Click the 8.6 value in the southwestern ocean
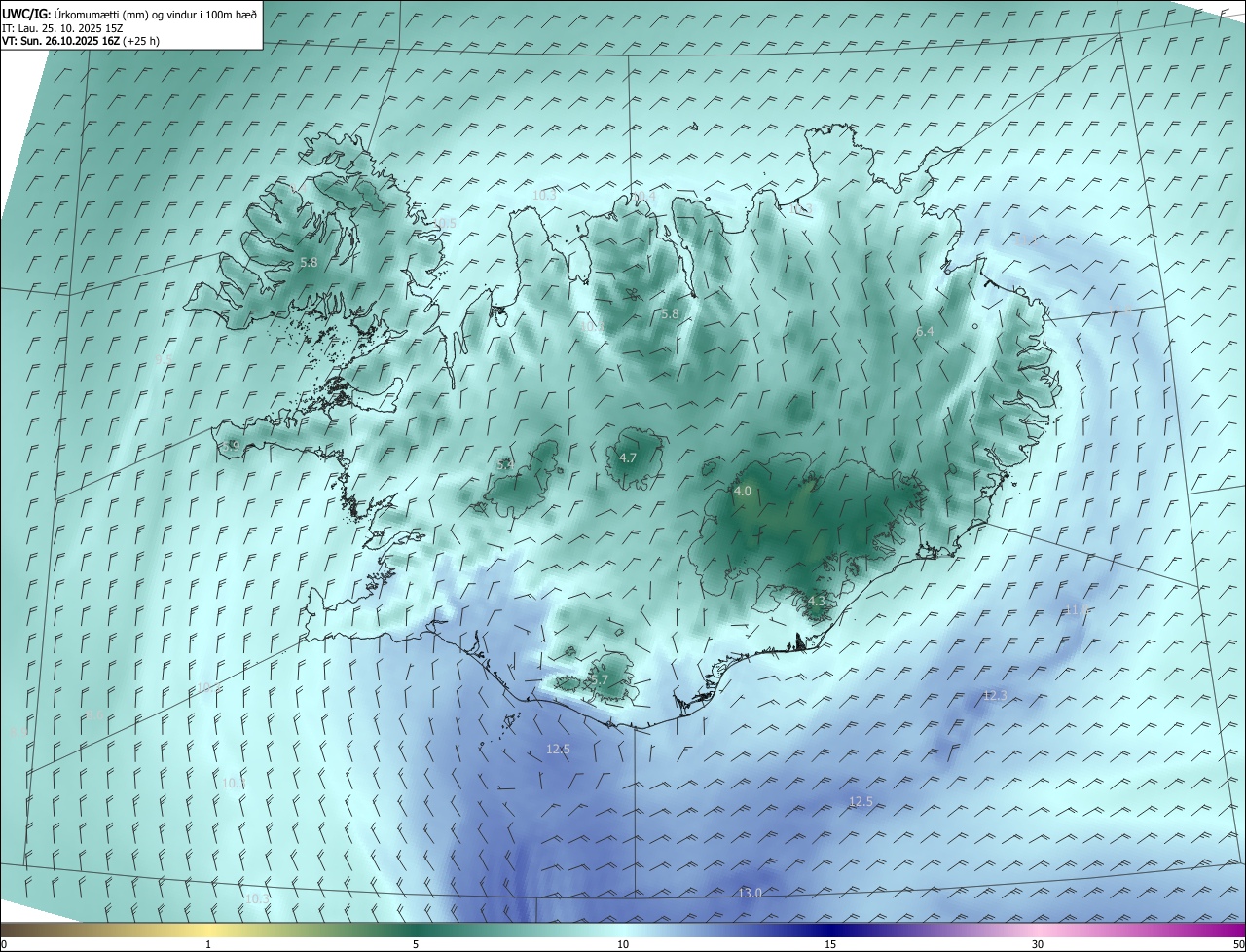The width and height of the screenshot is (1246, 952). [94, 715]
